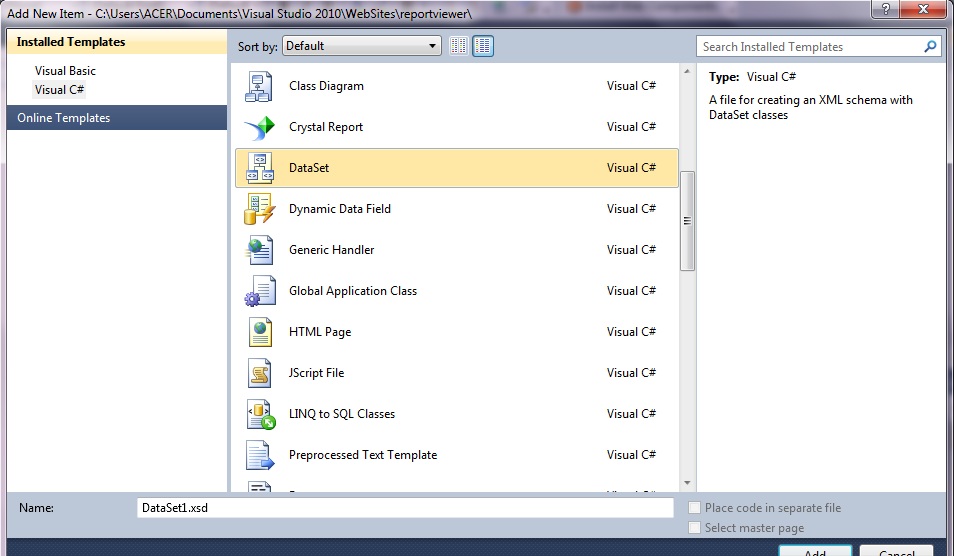Click 'Visual C#' in the DataSet row
This screenshot has height=556, width=954.
631,168
